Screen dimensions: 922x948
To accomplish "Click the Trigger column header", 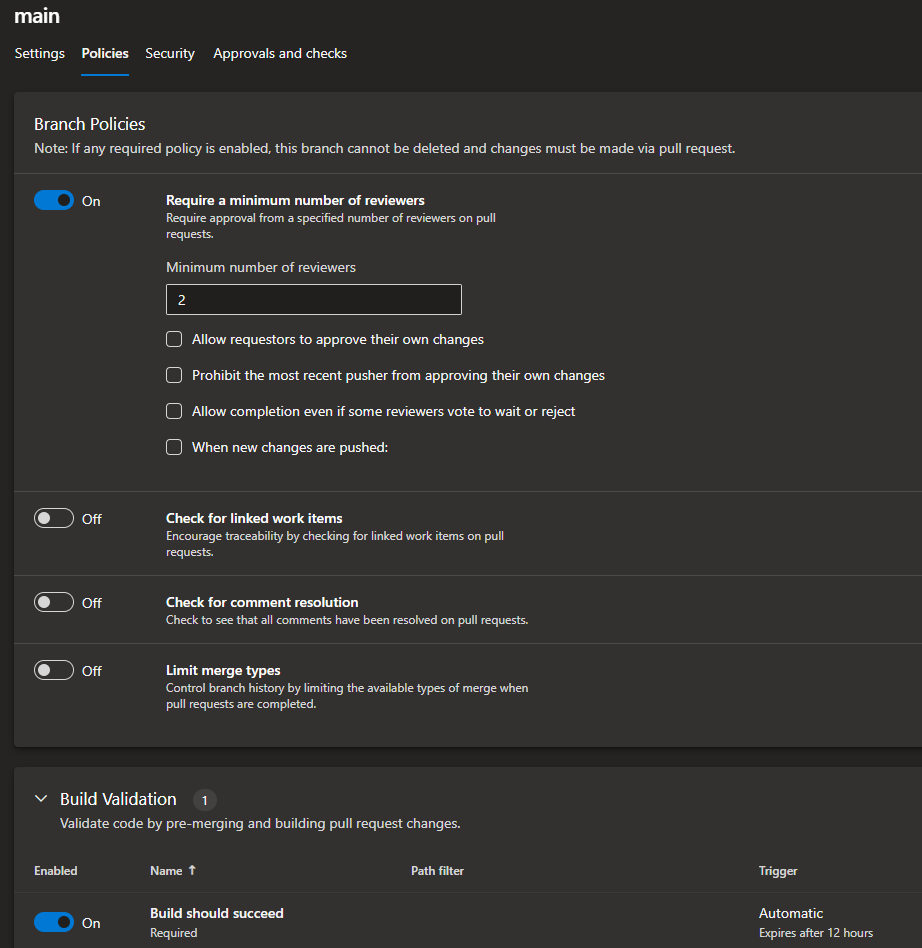I will tap(778, 871).
